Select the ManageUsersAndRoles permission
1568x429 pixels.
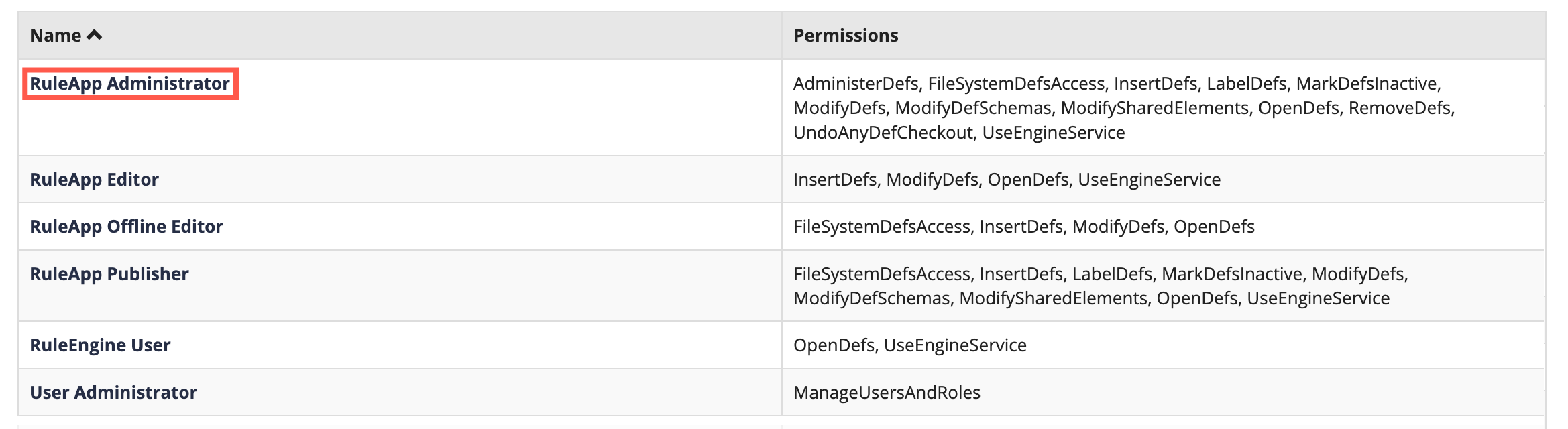885,392
